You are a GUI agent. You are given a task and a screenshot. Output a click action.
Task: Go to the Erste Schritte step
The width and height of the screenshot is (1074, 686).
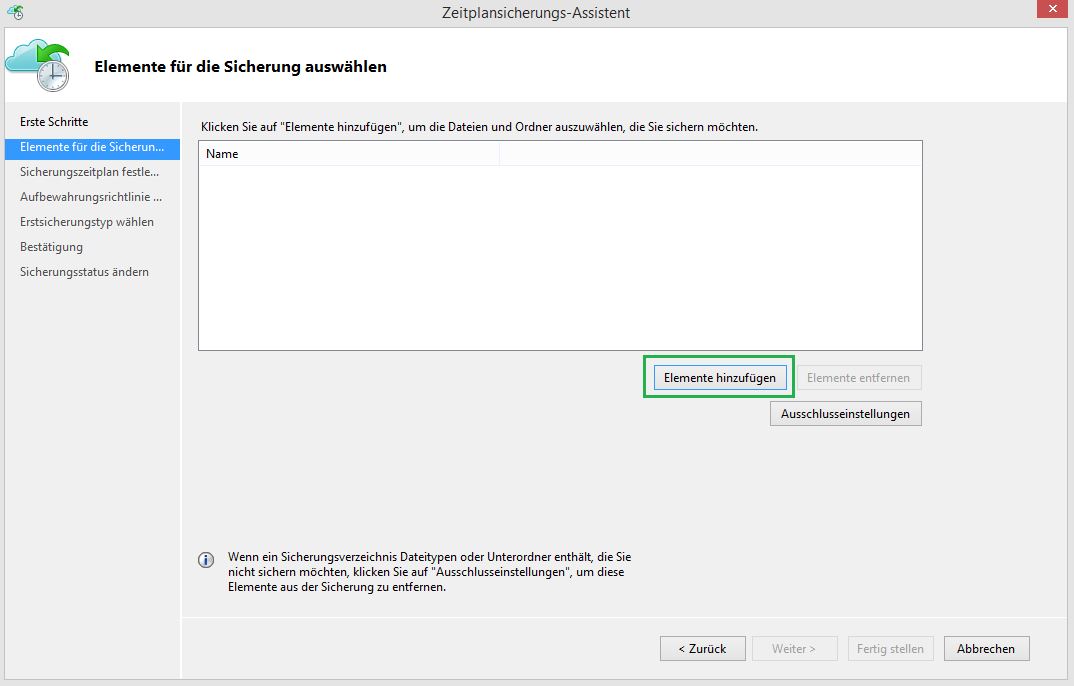54,122
